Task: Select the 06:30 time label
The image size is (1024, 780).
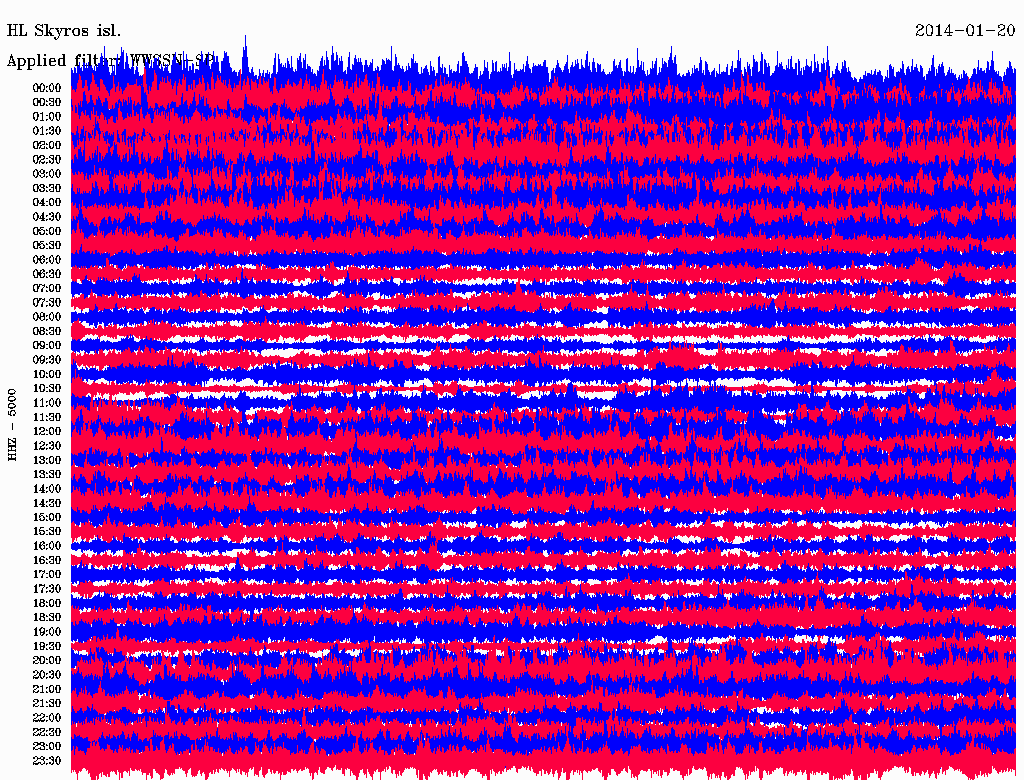Action: [47, 274]
